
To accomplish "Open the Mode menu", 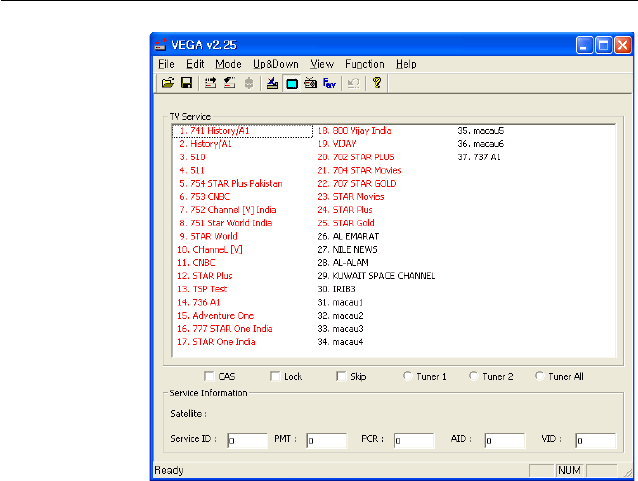I will tap(228, 64).
